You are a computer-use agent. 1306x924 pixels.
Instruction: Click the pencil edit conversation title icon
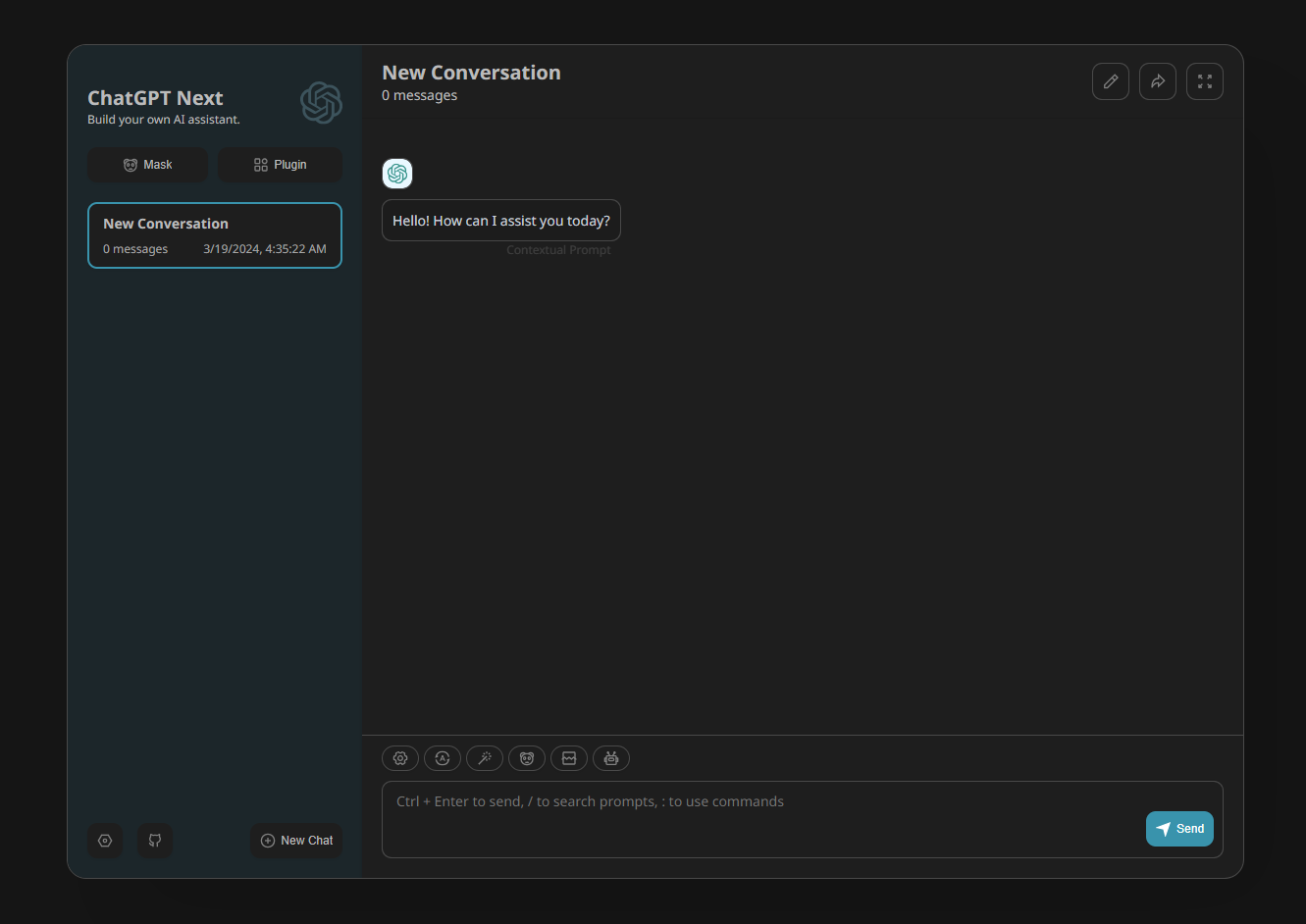pos(1111,81)
